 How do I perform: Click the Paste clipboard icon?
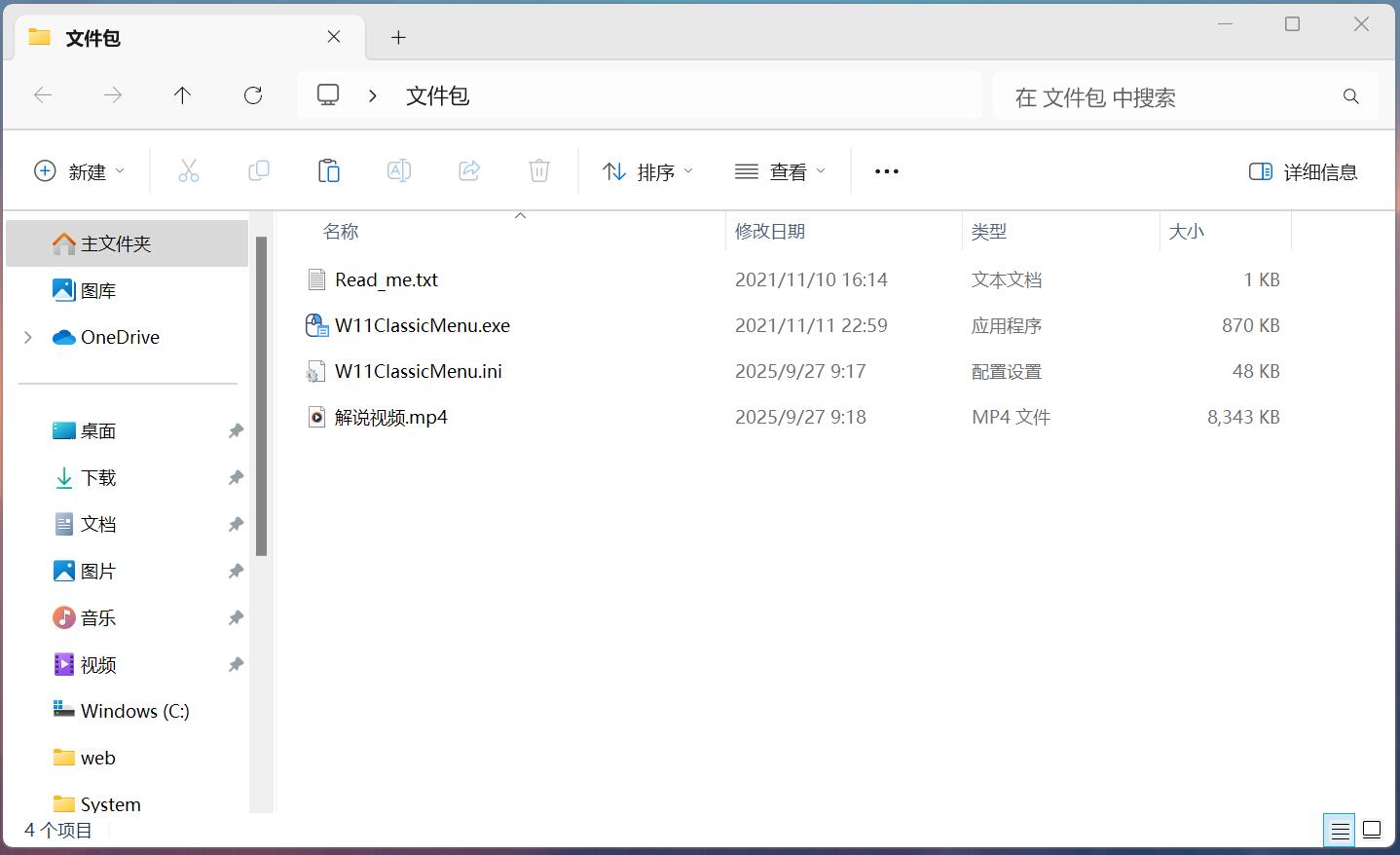(329, 171)
